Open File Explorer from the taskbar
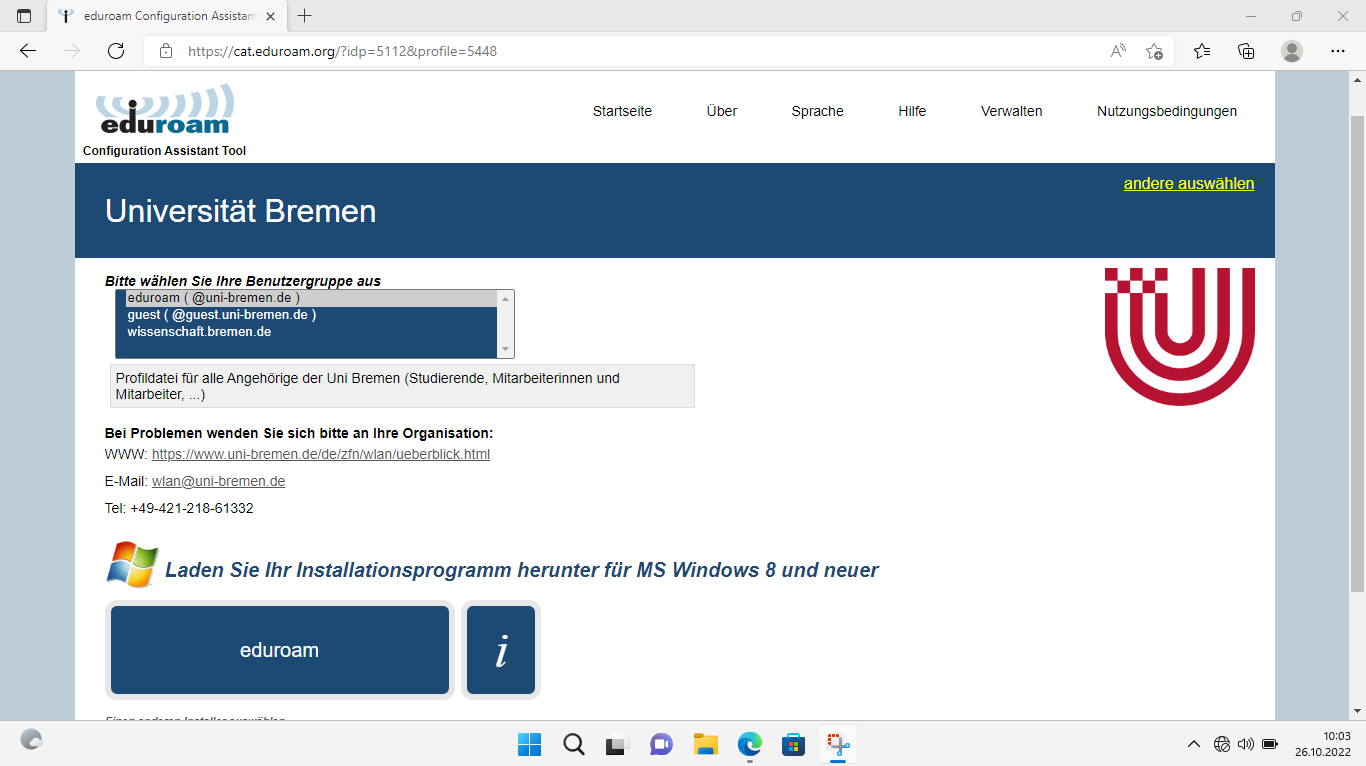Image resolution: width=1366 pixels, height=766 pixels. tap(706, 744)
